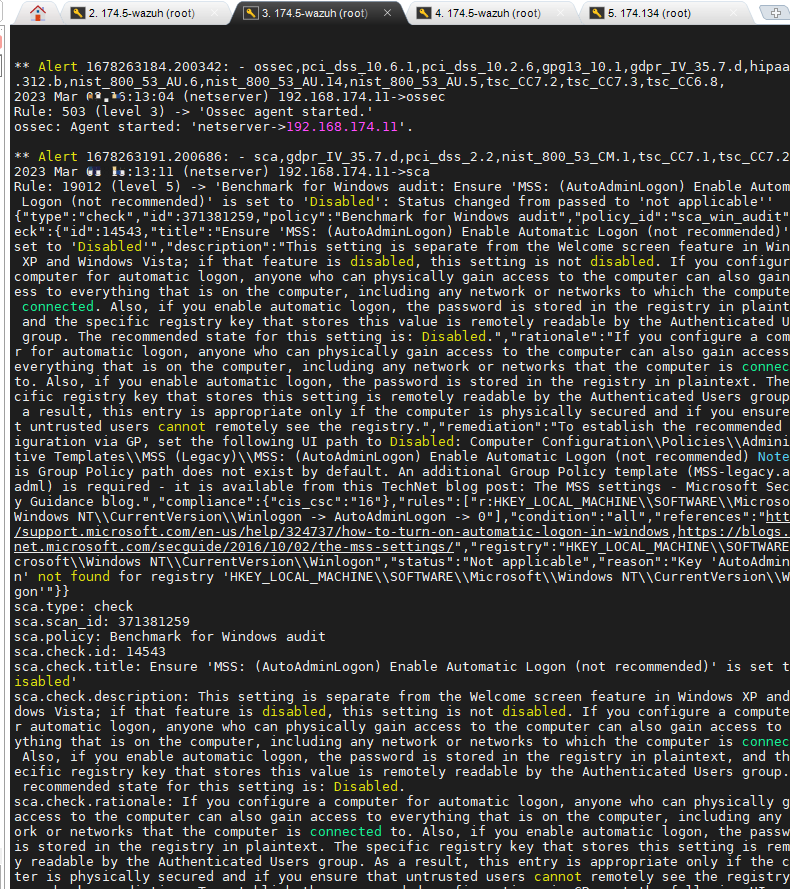
Task: Click key icon on tab 5
Action: [597, 13]
